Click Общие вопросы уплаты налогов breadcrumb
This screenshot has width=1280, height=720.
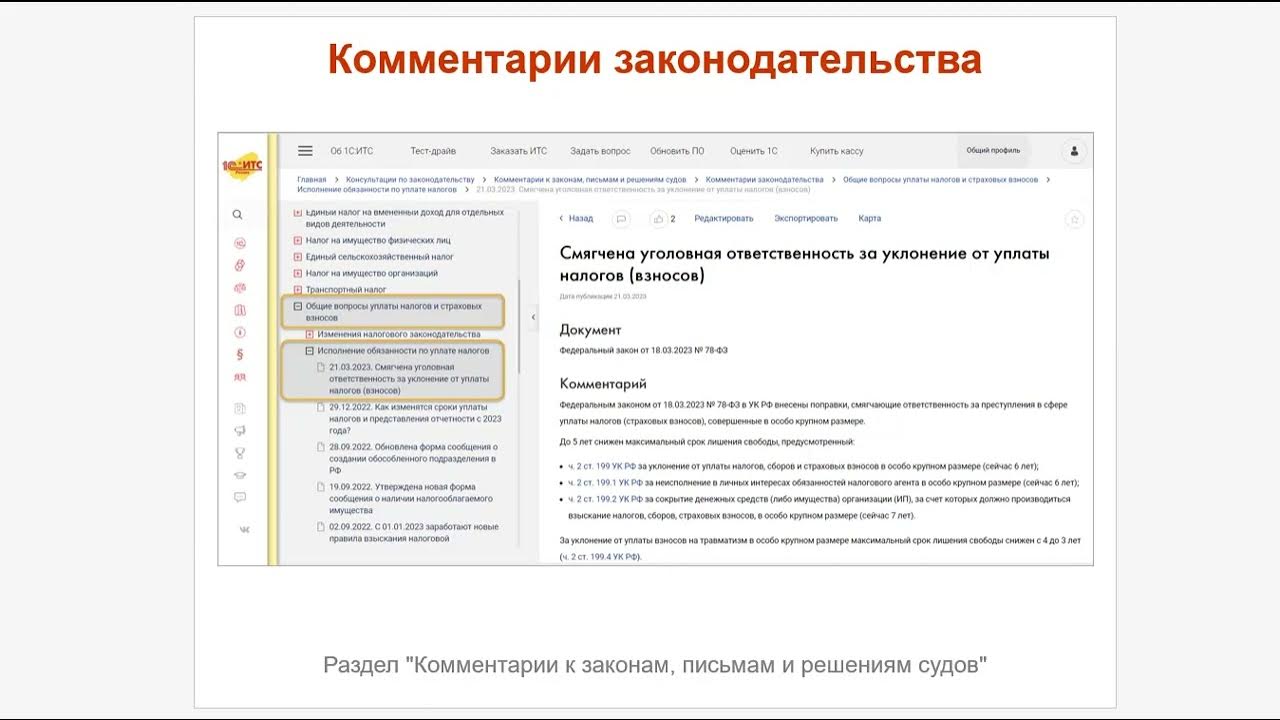(x=940, y=179)
